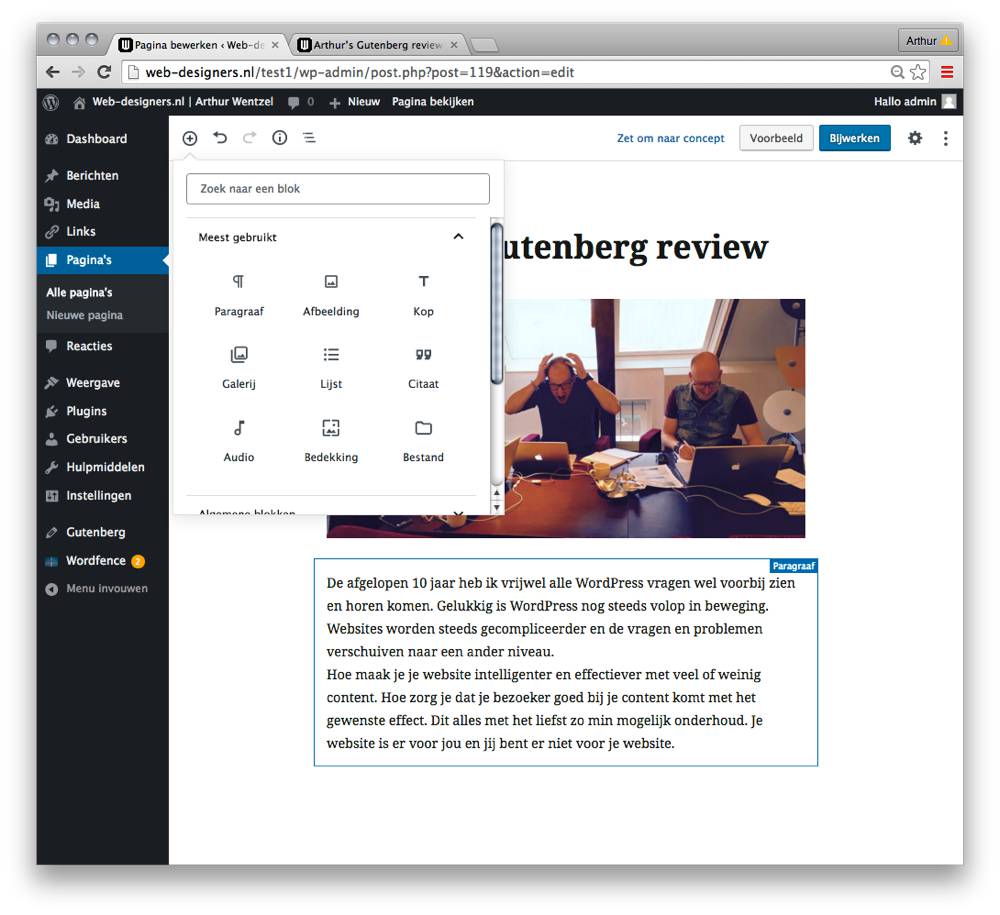The height and width of the screenshot is (915, 1000).
Task: Expand the Algemene blokken section
Action: [458, 512]
